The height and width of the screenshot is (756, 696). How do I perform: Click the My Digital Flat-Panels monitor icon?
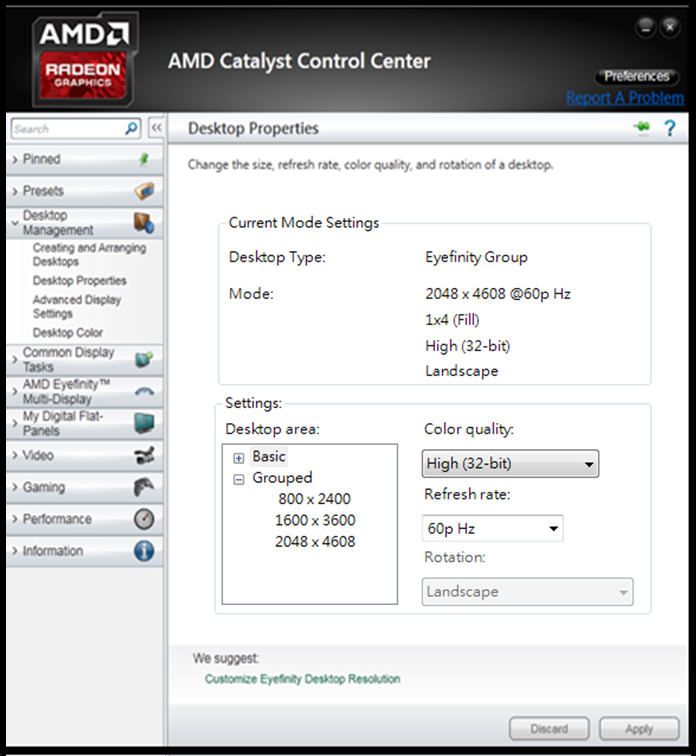(144, 423)
